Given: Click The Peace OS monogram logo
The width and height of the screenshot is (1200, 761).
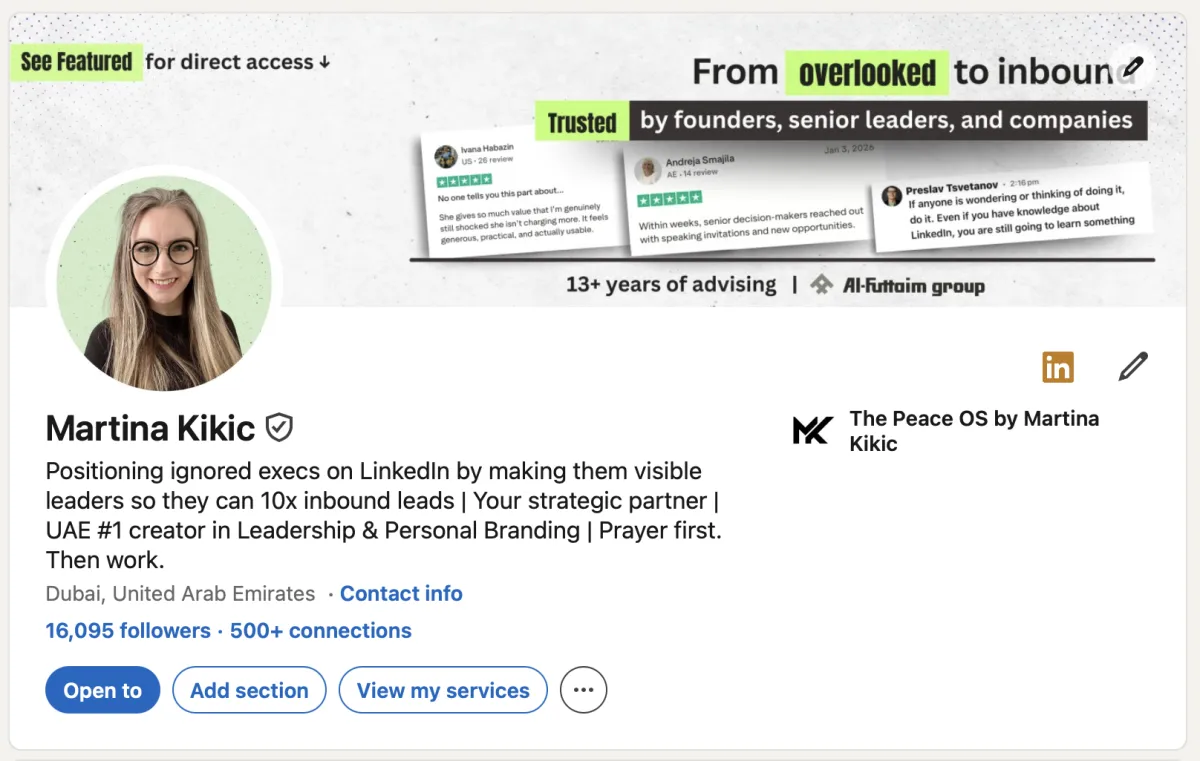Looking at the screenshot, I should [813, 430].
